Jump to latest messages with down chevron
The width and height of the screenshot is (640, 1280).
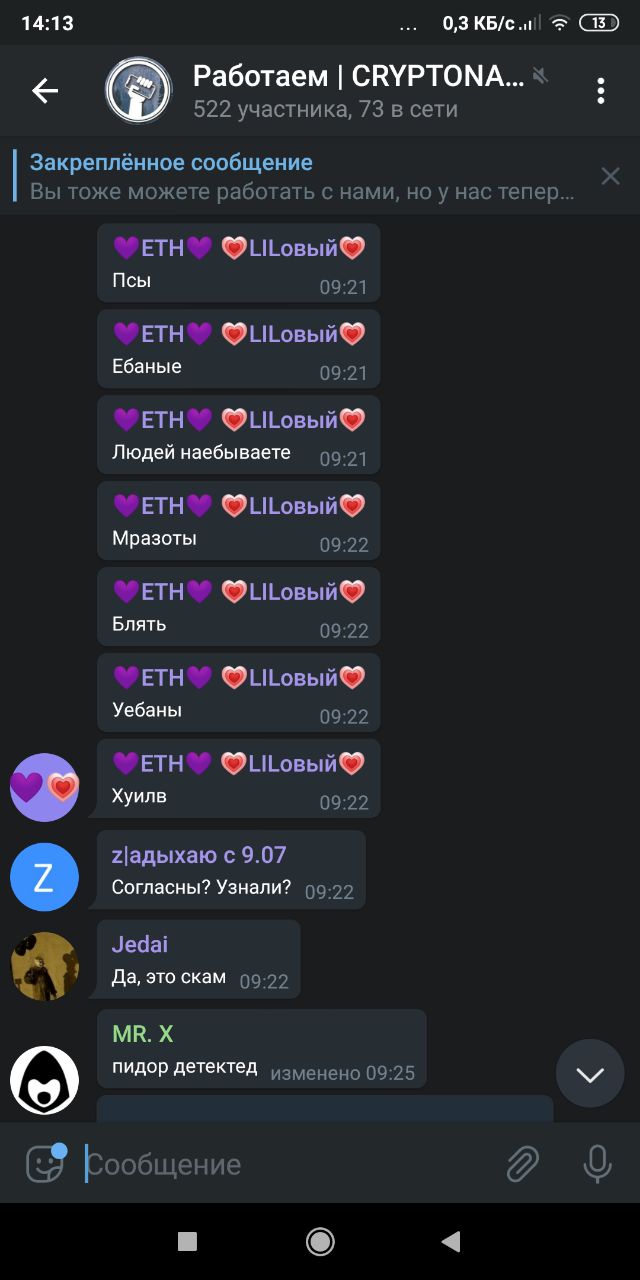coord(590,1074)
